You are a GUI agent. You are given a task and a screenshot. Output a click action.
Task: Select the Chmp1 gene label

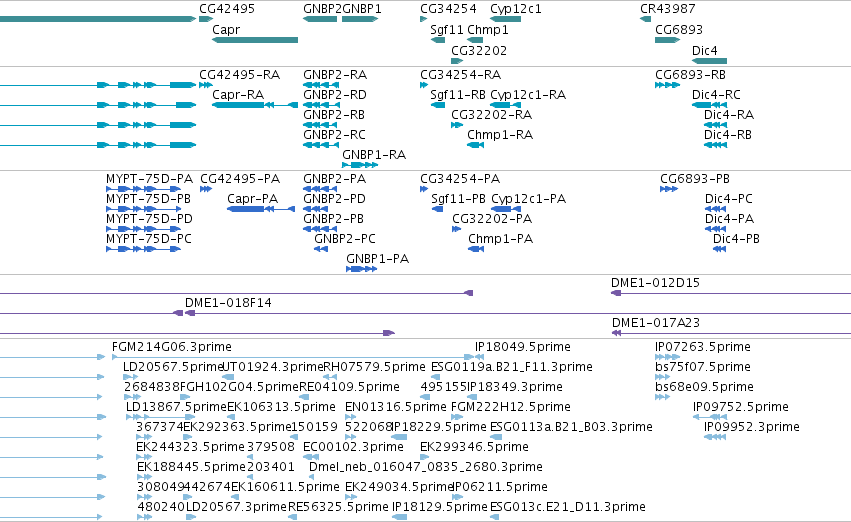click(x=488, y=30)
